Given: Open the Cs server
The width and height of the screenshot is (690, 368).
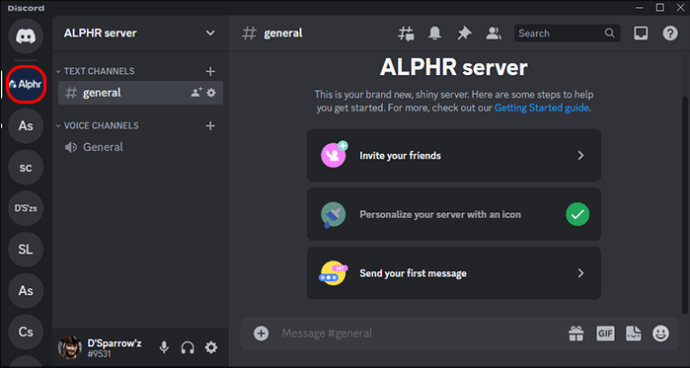Looking at the screenshot, I should tap(26, 332).
